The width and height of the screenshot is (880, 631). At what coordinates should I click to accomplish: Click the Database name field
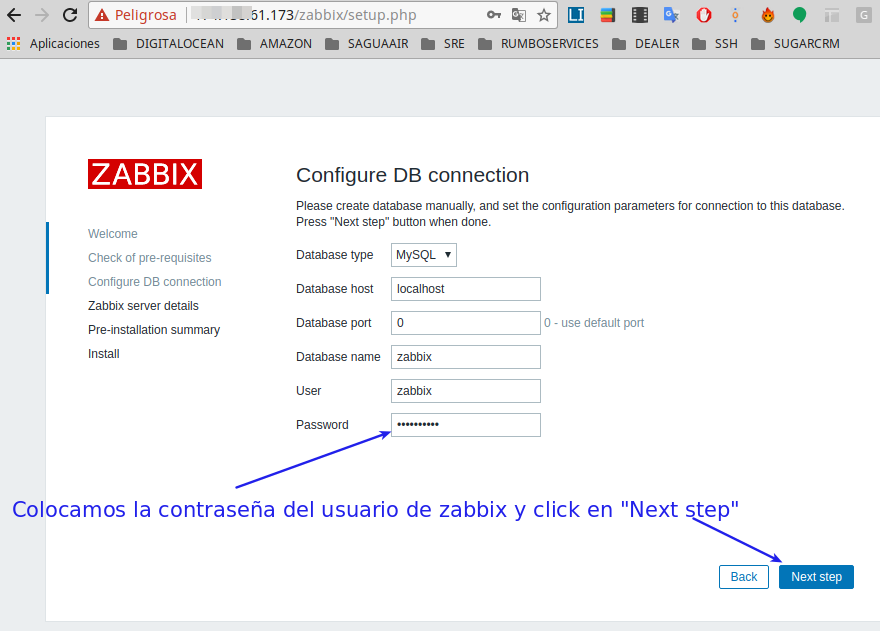466,357
